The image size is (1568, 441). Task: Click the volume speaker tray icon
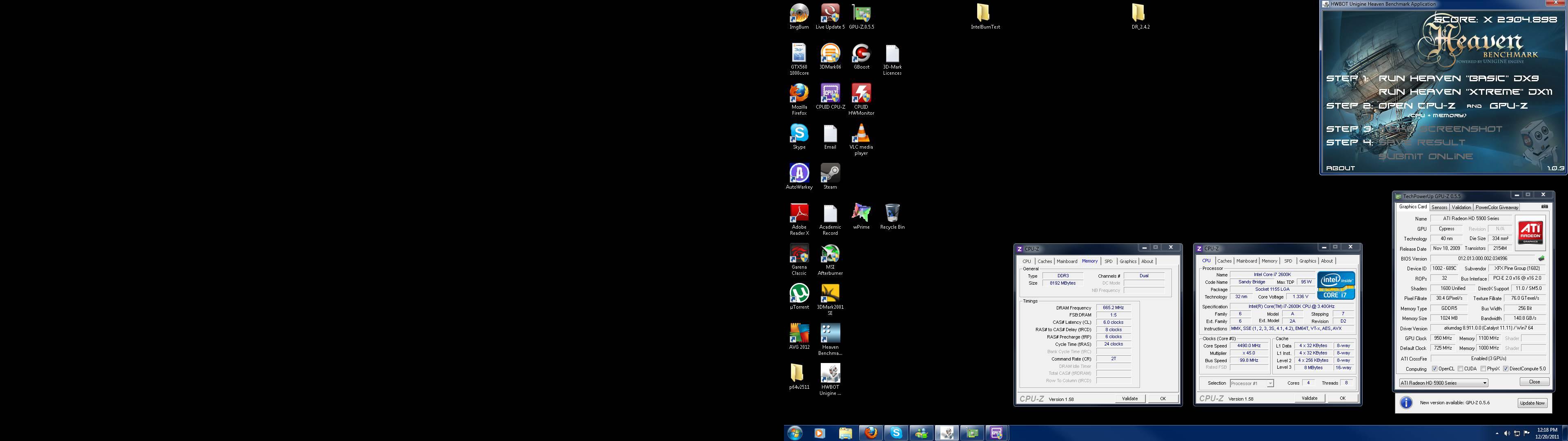pyautogui.click(x=1506, y=433)
